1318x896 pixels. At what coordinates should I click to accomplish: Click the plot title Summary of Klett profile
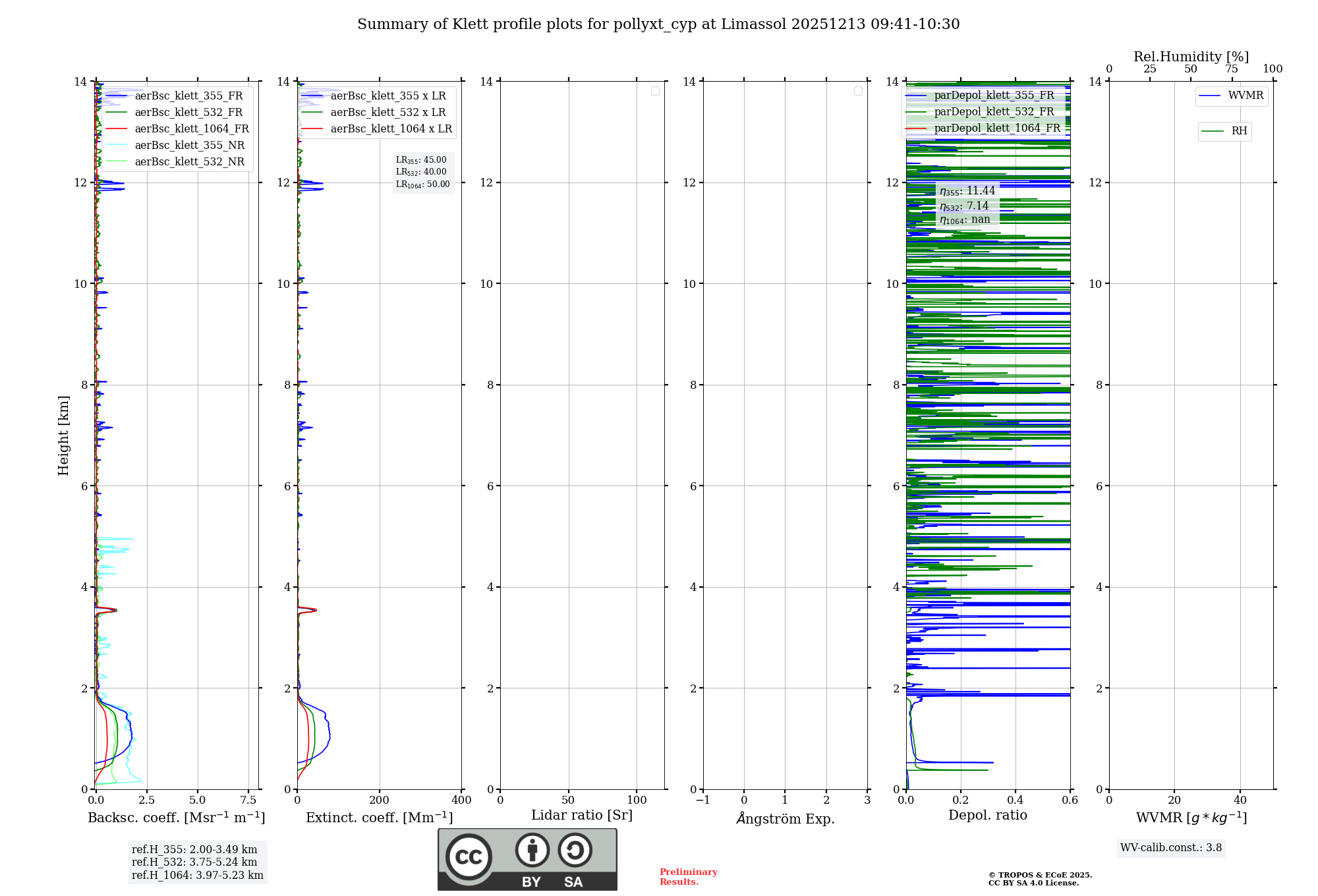click(658, 24)
